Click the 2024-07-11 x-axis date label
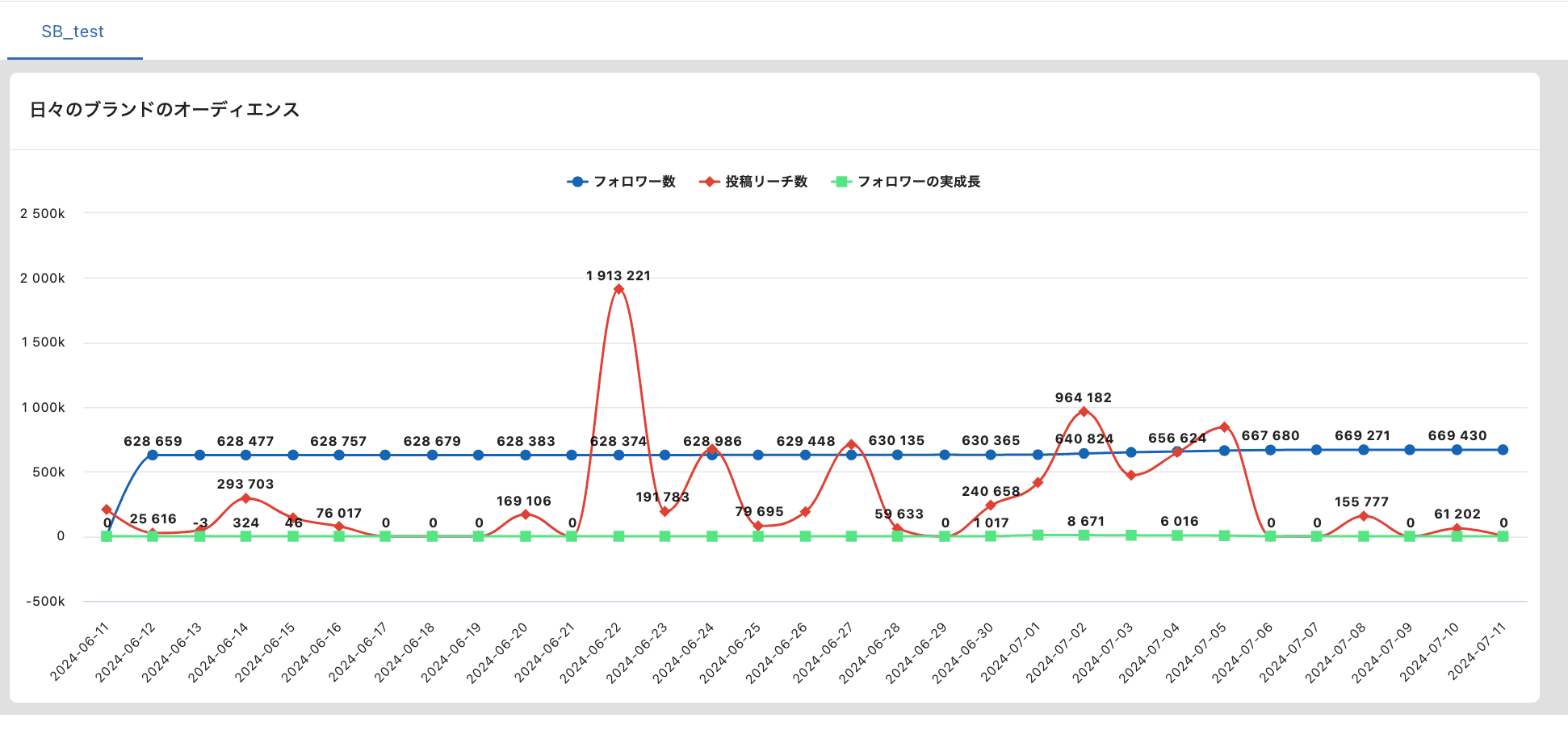 [x=1476, y=653]
